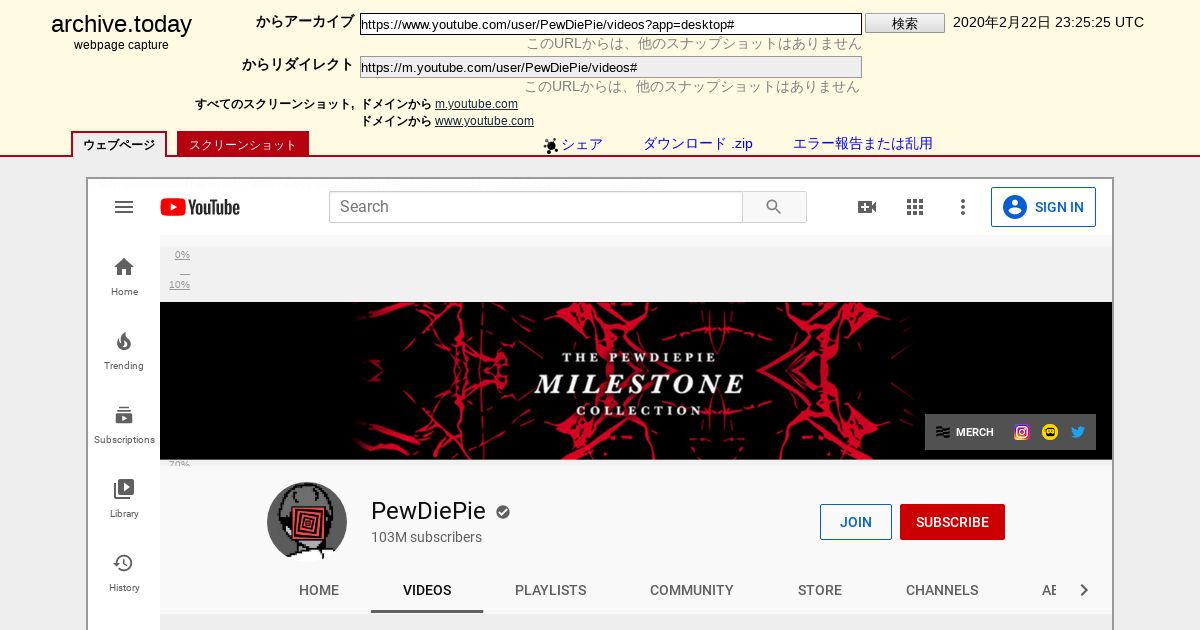Click the magnifier search button
This screenshot has width=1200, height=630.
[x=774, y=207]
